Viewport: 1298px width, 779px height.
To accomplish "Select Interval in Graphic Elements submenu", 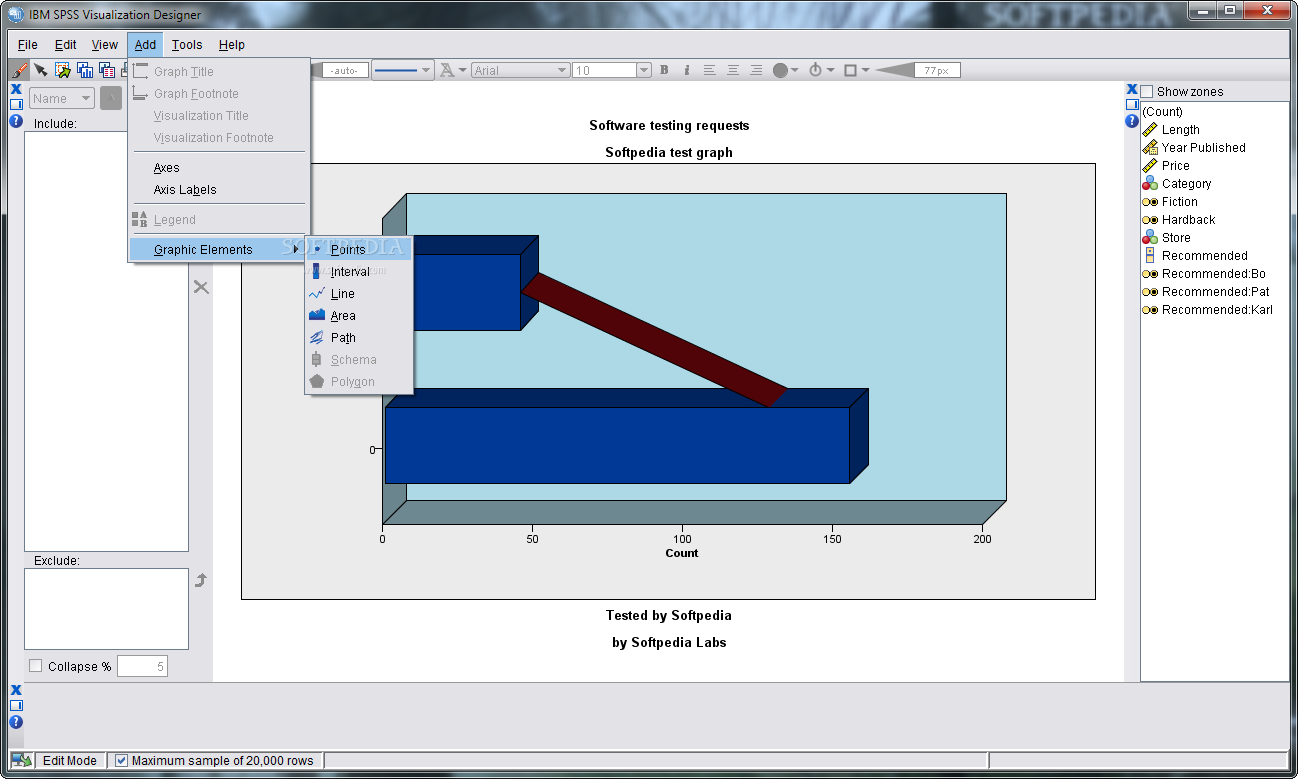I will pyautogui.click(x=359, y=272).
